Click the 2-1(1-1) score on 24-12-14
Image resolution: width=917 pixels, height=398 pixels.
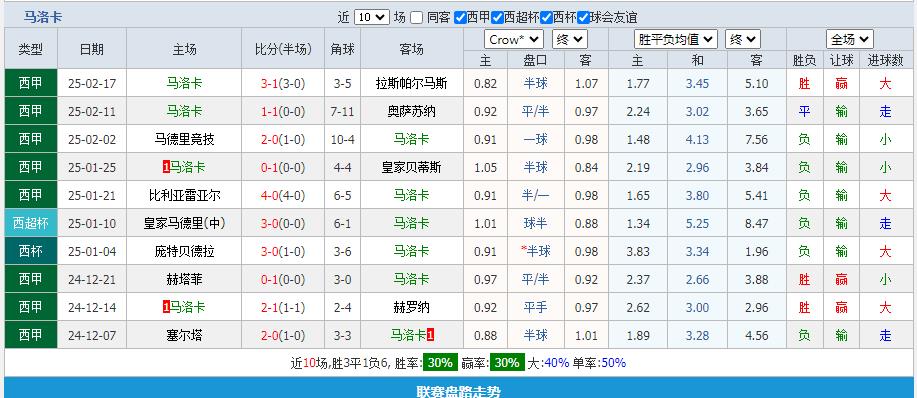pyautogui.click(x=283, y=308)
